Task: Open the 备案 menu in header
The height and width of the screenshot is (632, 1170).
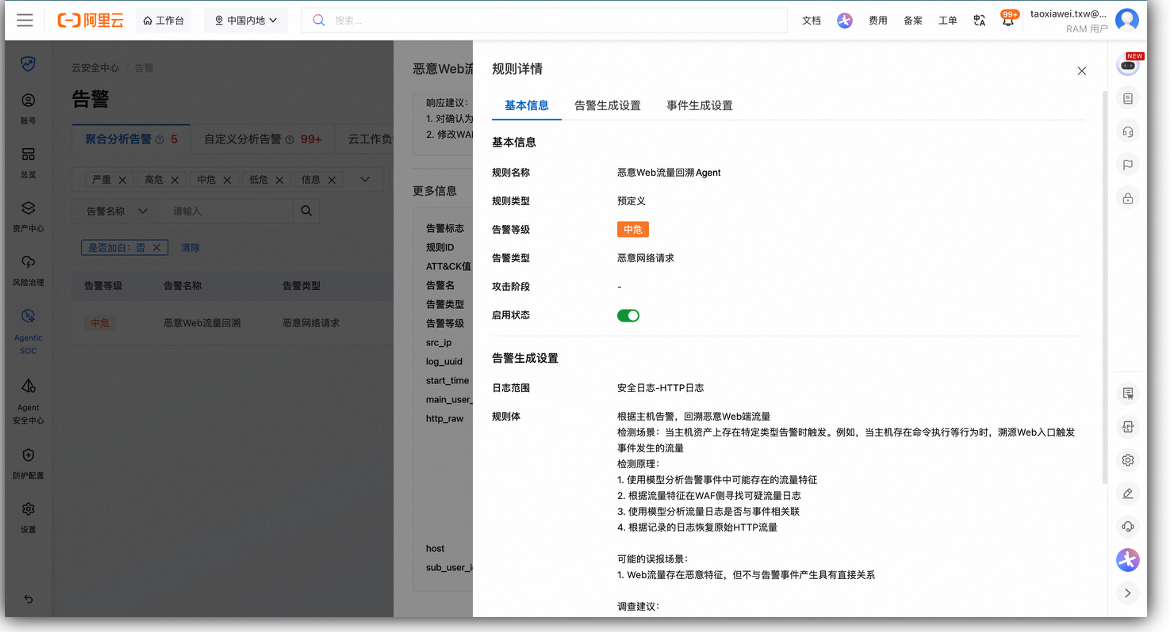Action: click(x=913, y=20)
